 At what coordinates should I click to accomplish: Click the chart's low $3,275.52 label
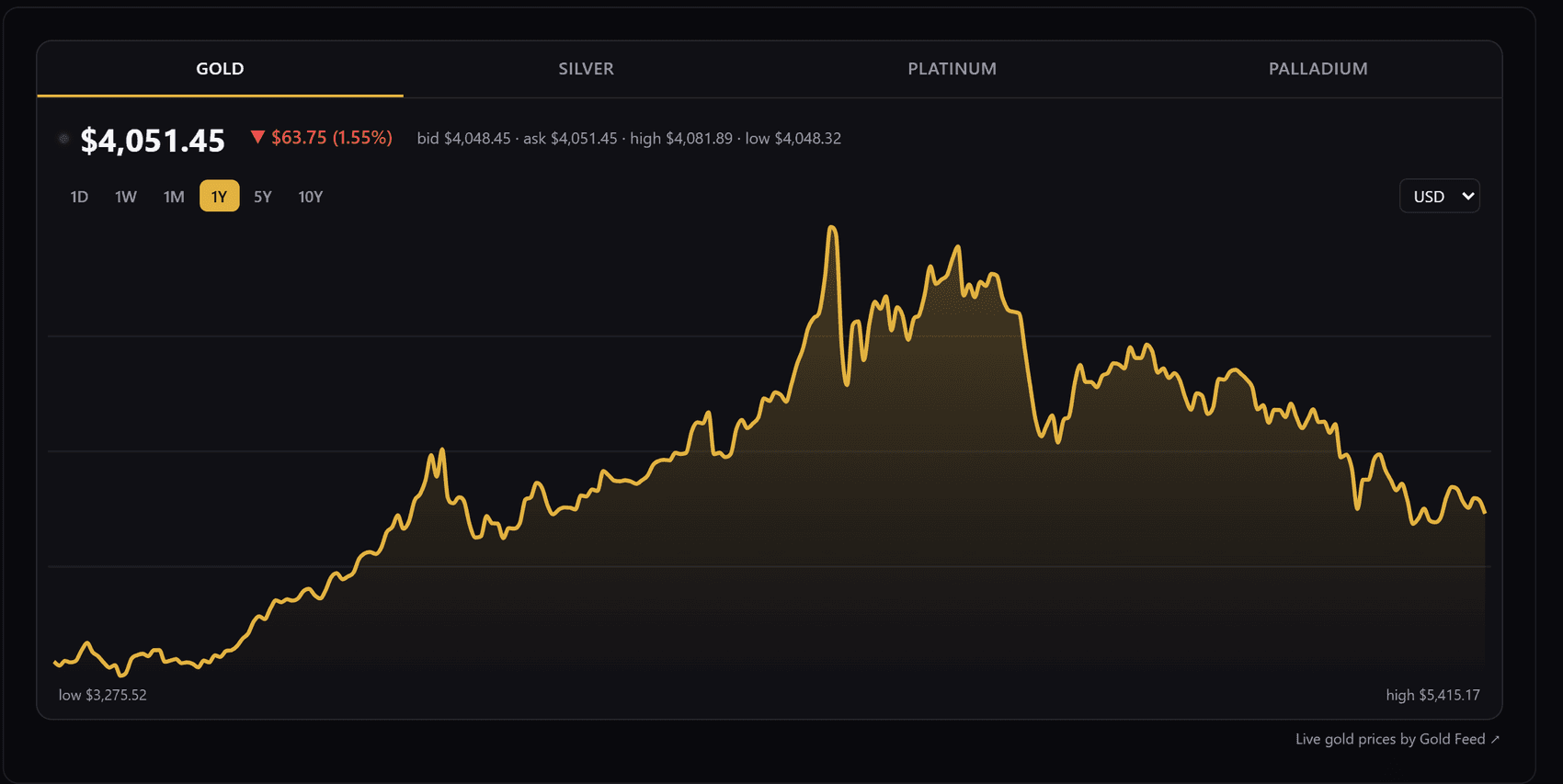pyautogui.click(x=103, y=695)
